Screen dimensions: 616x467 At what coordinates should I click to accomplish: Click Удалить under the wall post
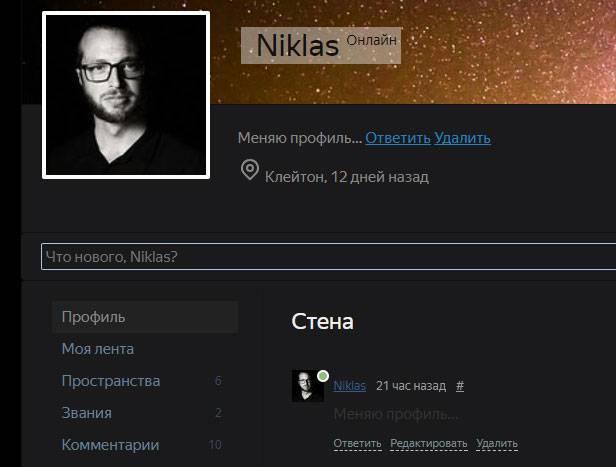pos(497,443)
